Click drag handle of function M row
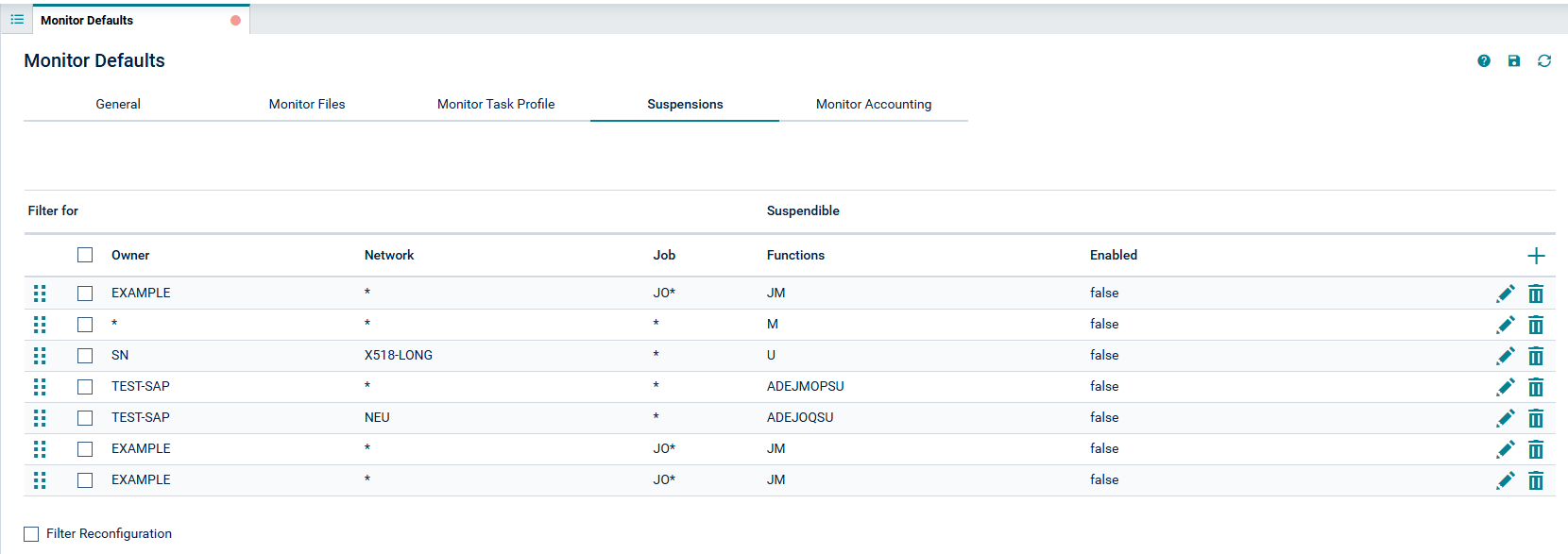The image size is (1568, 554). coord(40,325)
